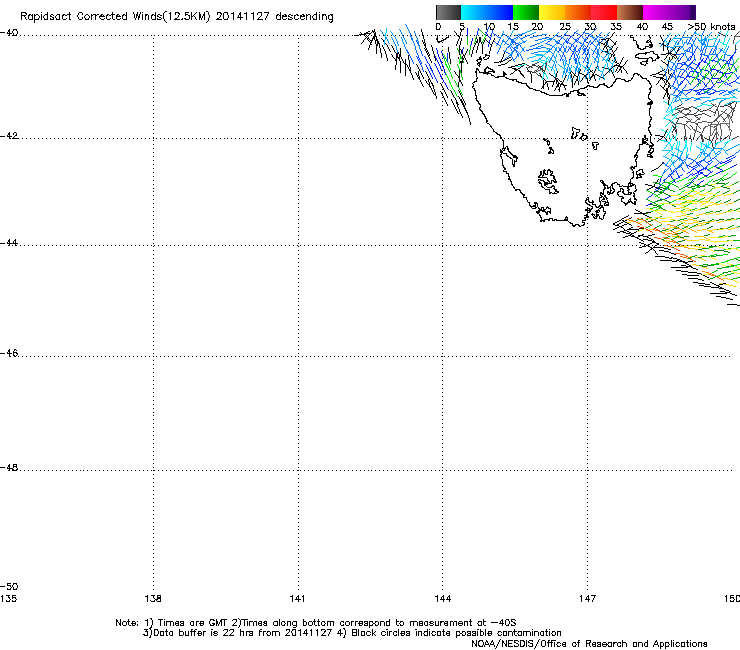Click the '25' label under the color legend

[x=565, y=27]
